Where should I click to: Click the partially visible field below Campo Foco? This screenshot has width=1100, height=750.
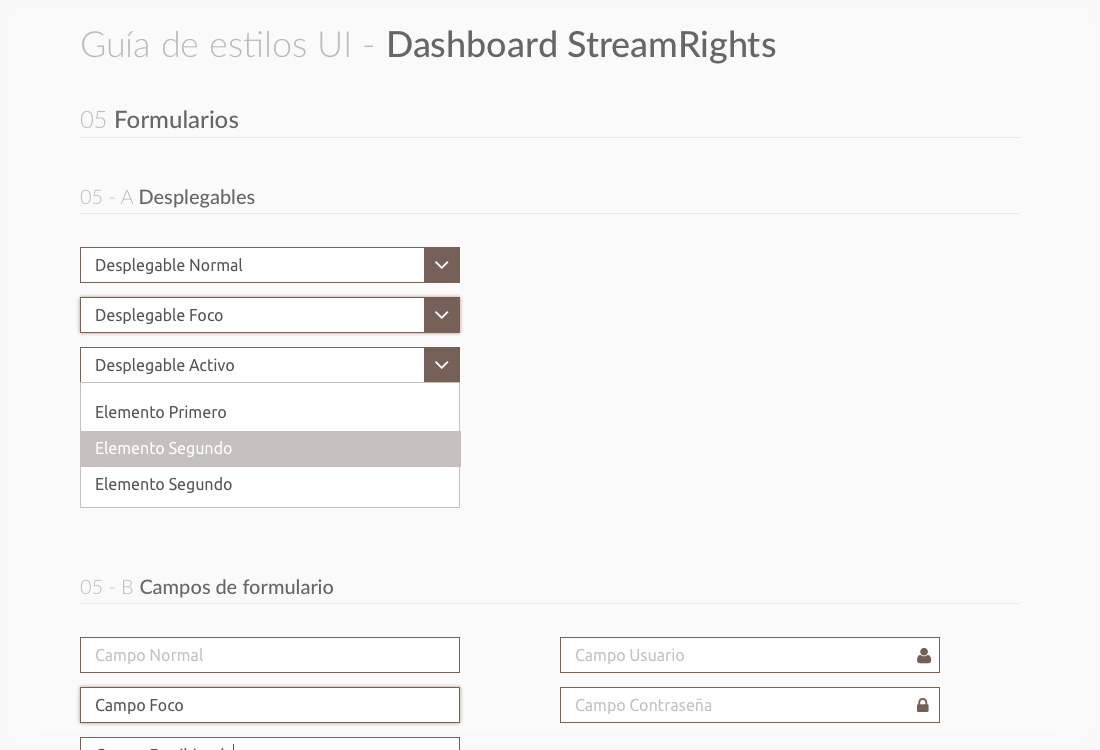(269, 744)
